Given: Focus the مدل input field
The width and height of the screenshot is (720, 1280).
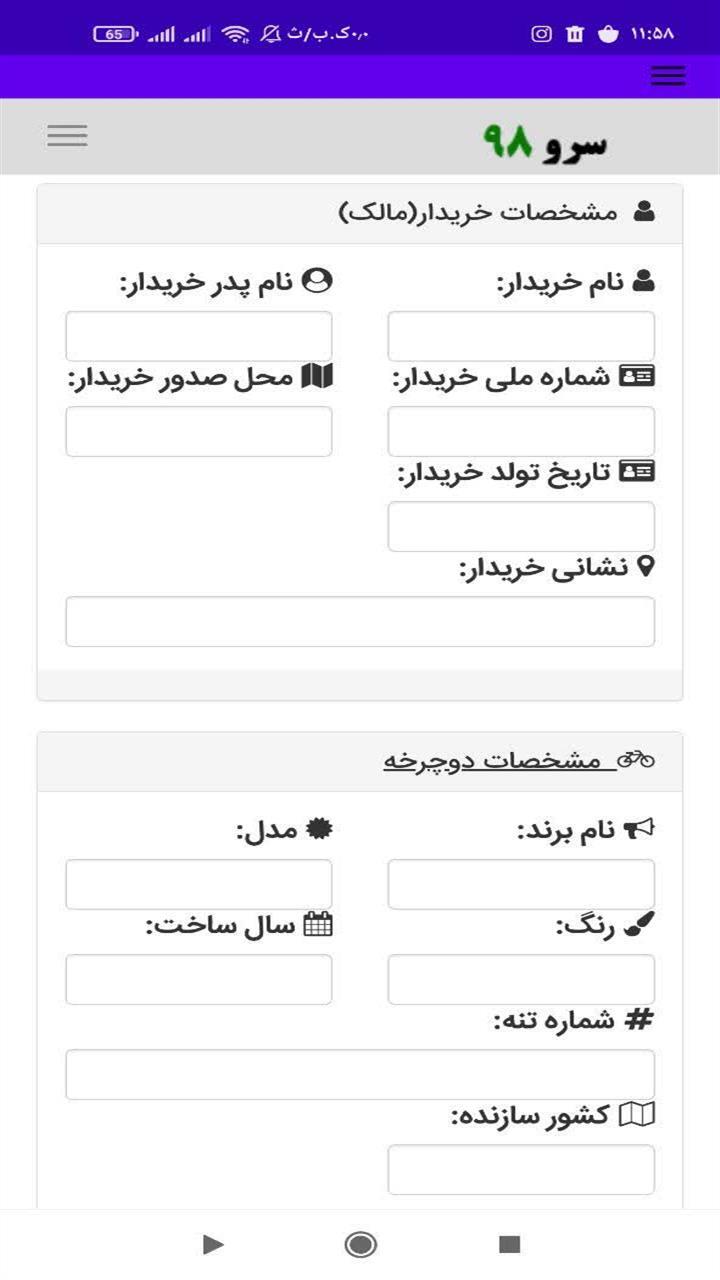Looking at the screenshot, I should 199,884.
